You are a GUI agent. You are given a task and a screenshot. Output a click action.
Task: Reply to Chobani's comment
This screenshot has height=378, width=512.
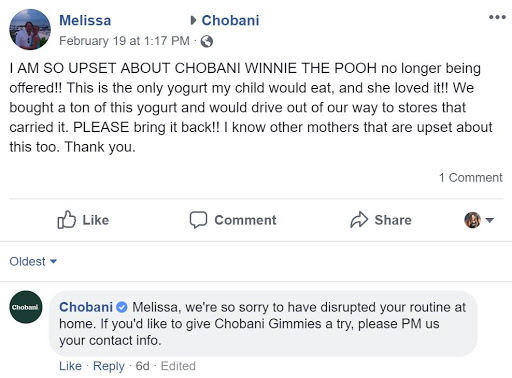[x=109, y=366]
